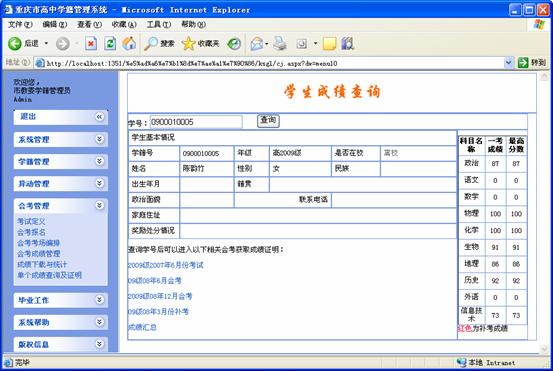The height and width of the screenshot is (371, 553).
Task: Open the Mail envelope icon
Action: 257,44
